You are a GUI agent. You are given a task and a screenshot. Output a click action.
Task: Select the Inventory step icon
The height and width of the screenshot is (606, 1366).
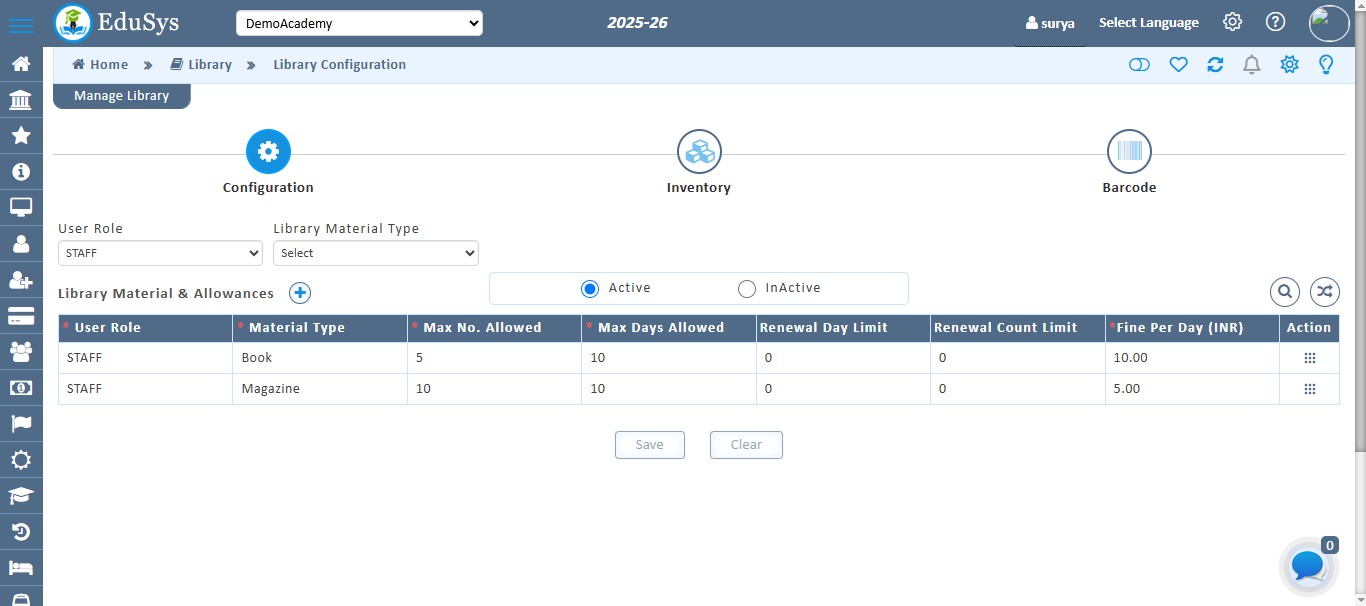click(x=698, y=151)
